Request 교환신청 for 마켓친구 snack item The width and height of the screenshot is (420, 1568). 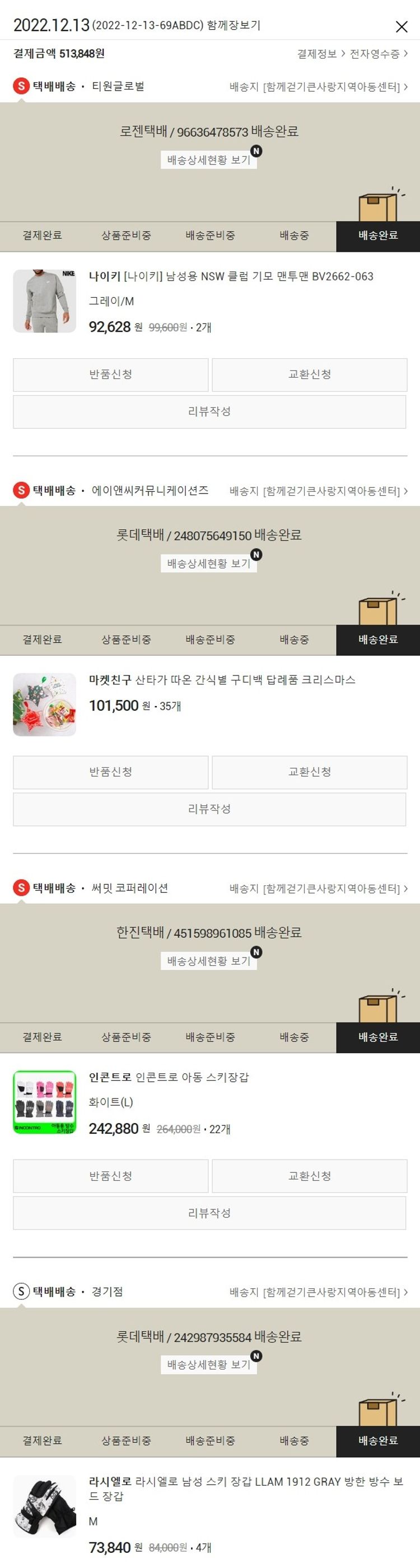(x=309, y=772)
